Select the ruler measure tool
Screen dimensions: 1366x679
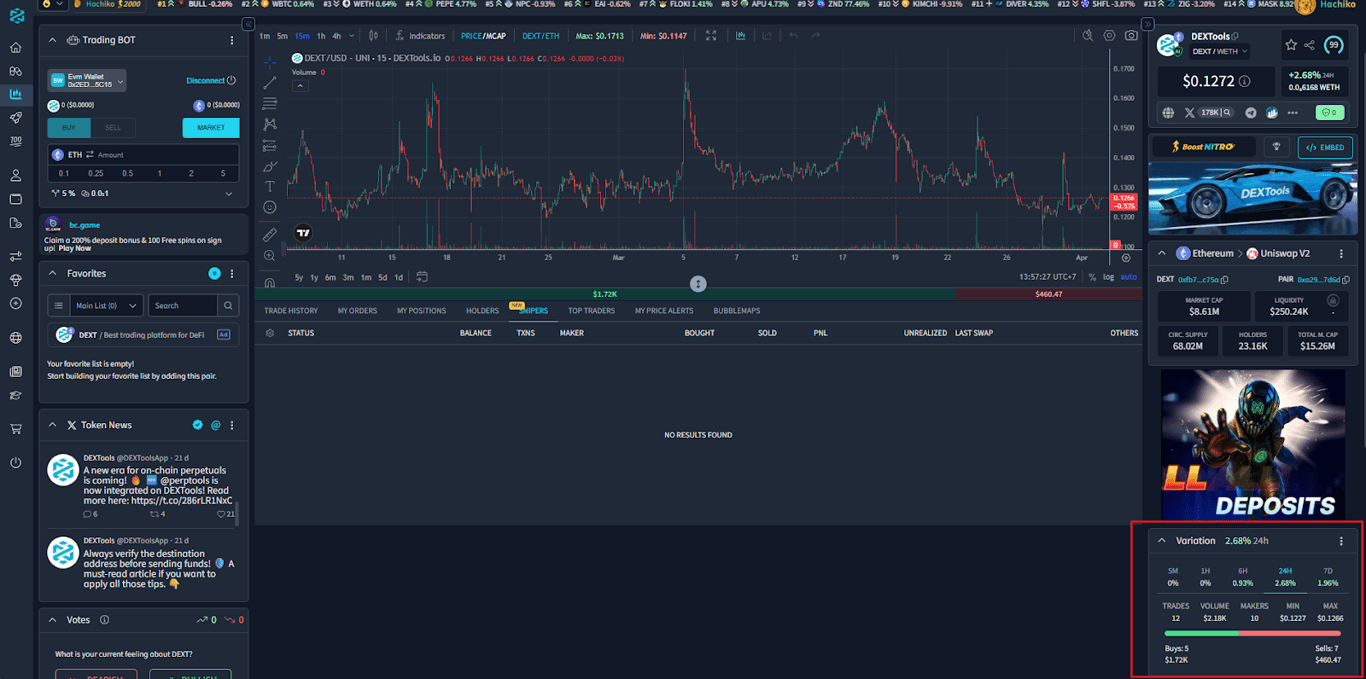[x=270, y=235]
